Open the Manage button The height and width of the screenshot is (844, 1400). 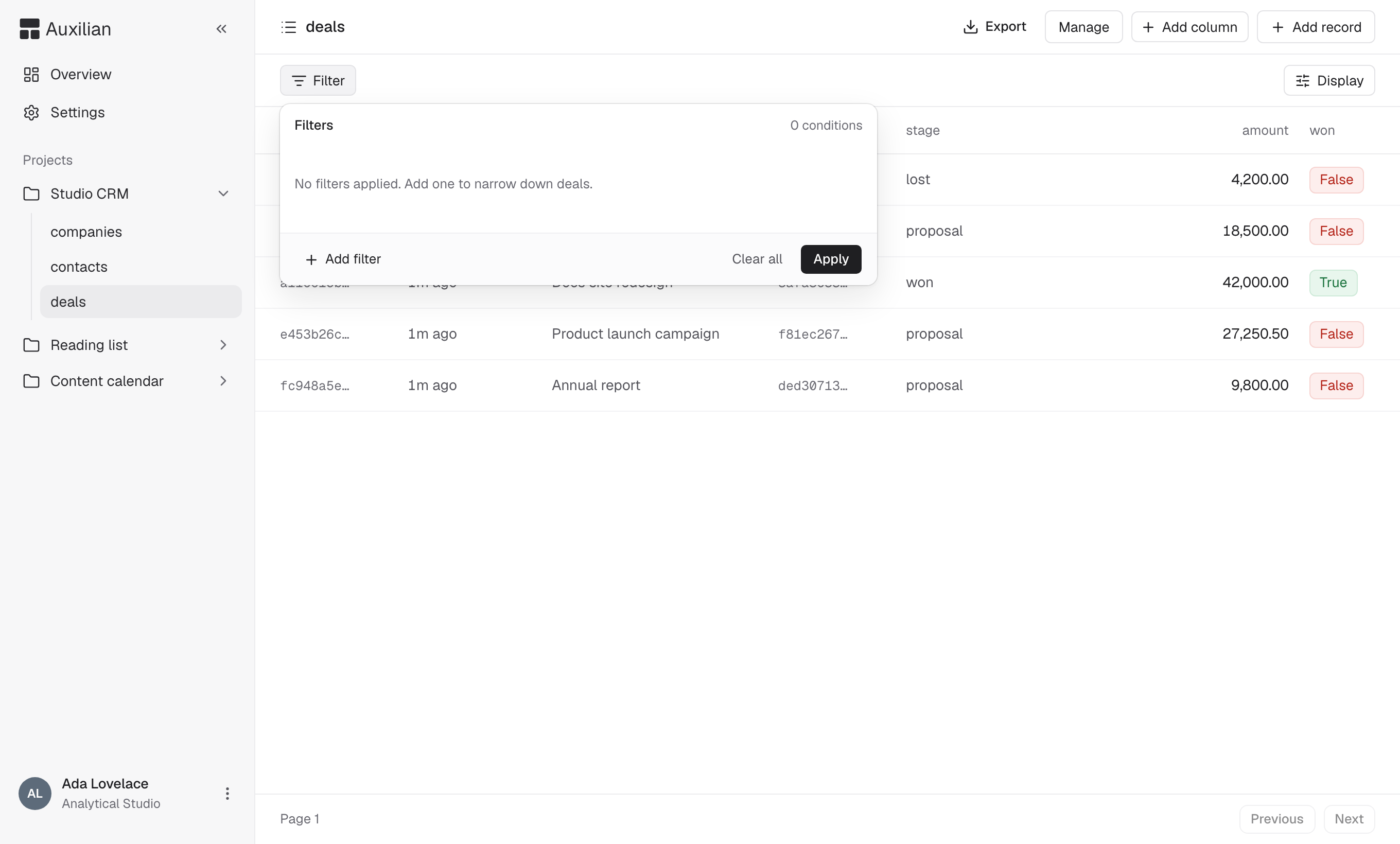pos(1083,27)
